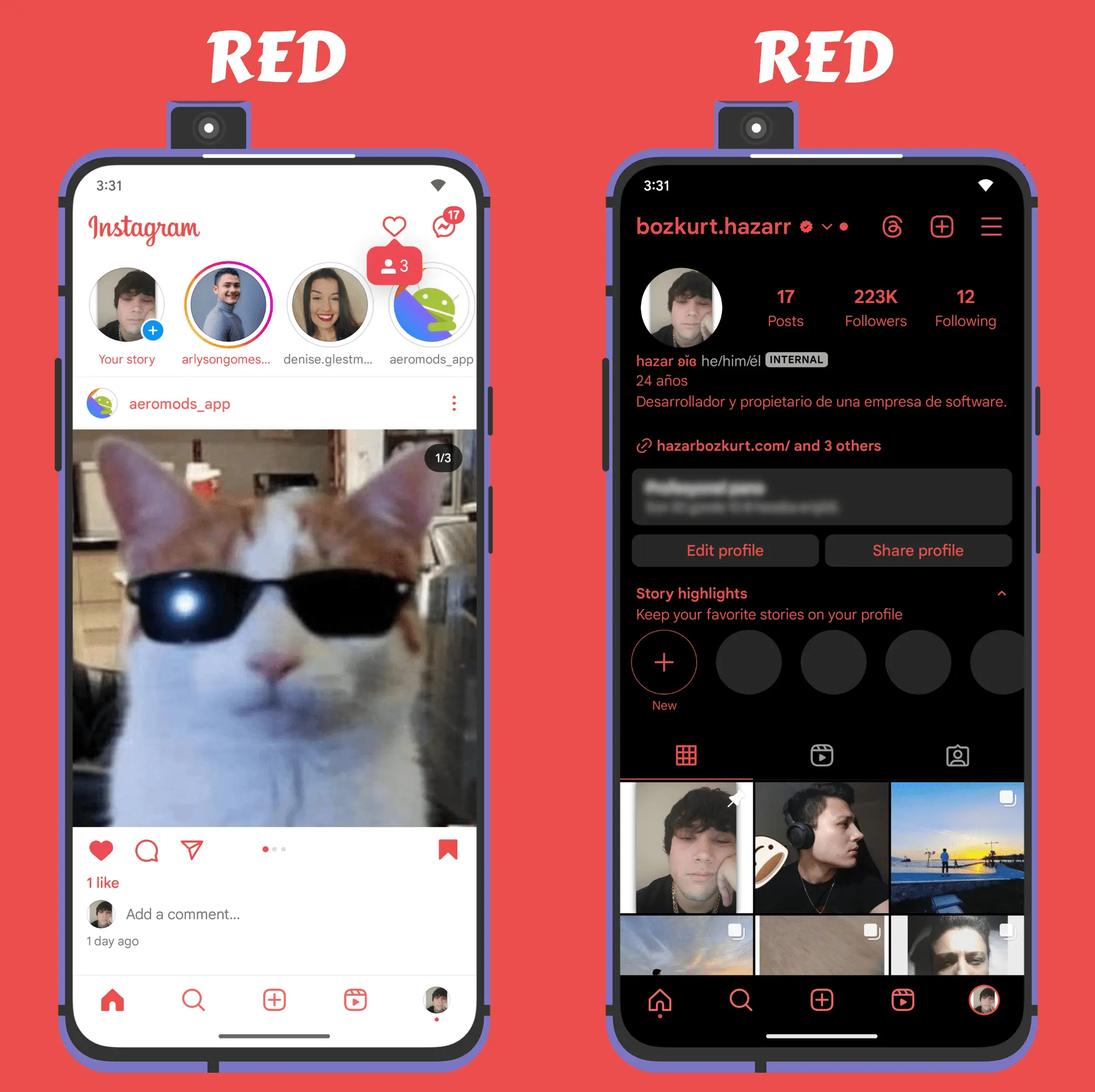
Task: Tap the Threads icon on profile header
Action: tap(893, 225)
